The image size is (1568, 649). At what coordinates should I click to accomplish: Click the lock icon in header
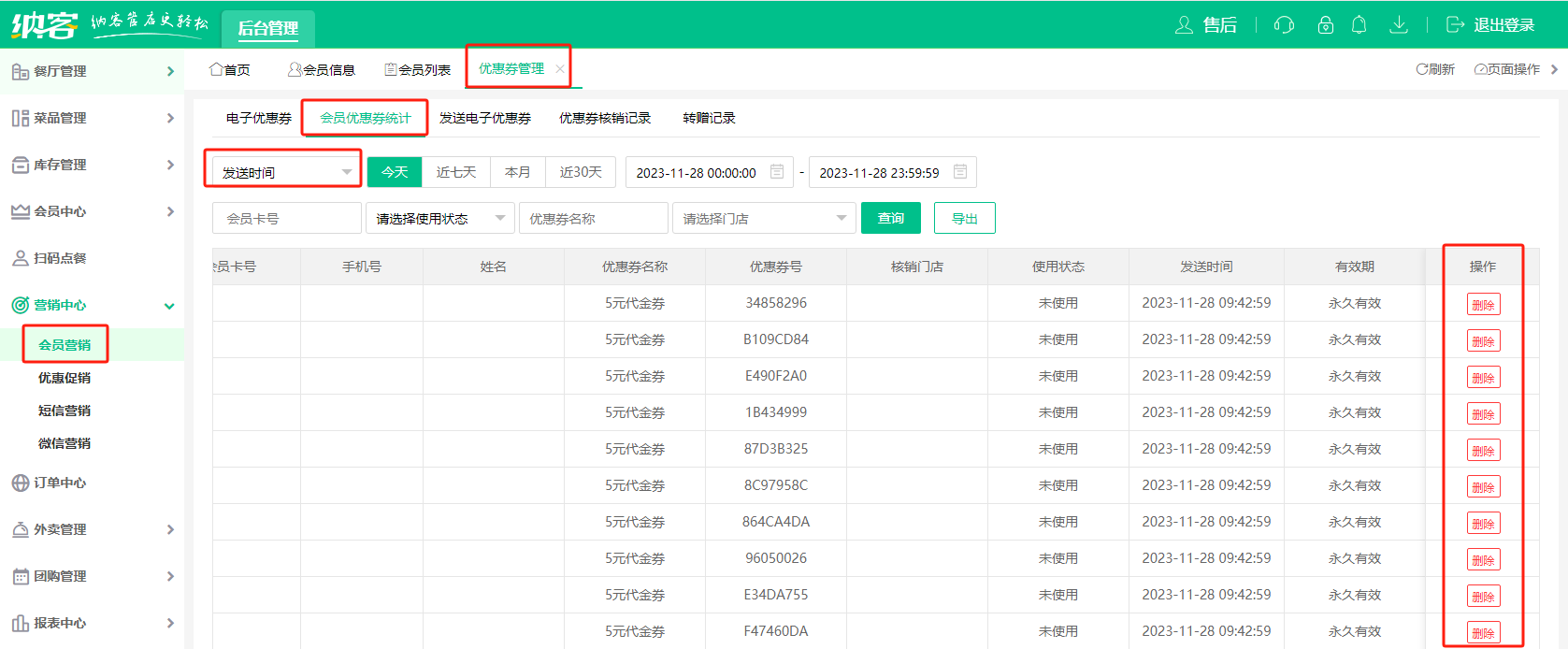[1325, 25]
